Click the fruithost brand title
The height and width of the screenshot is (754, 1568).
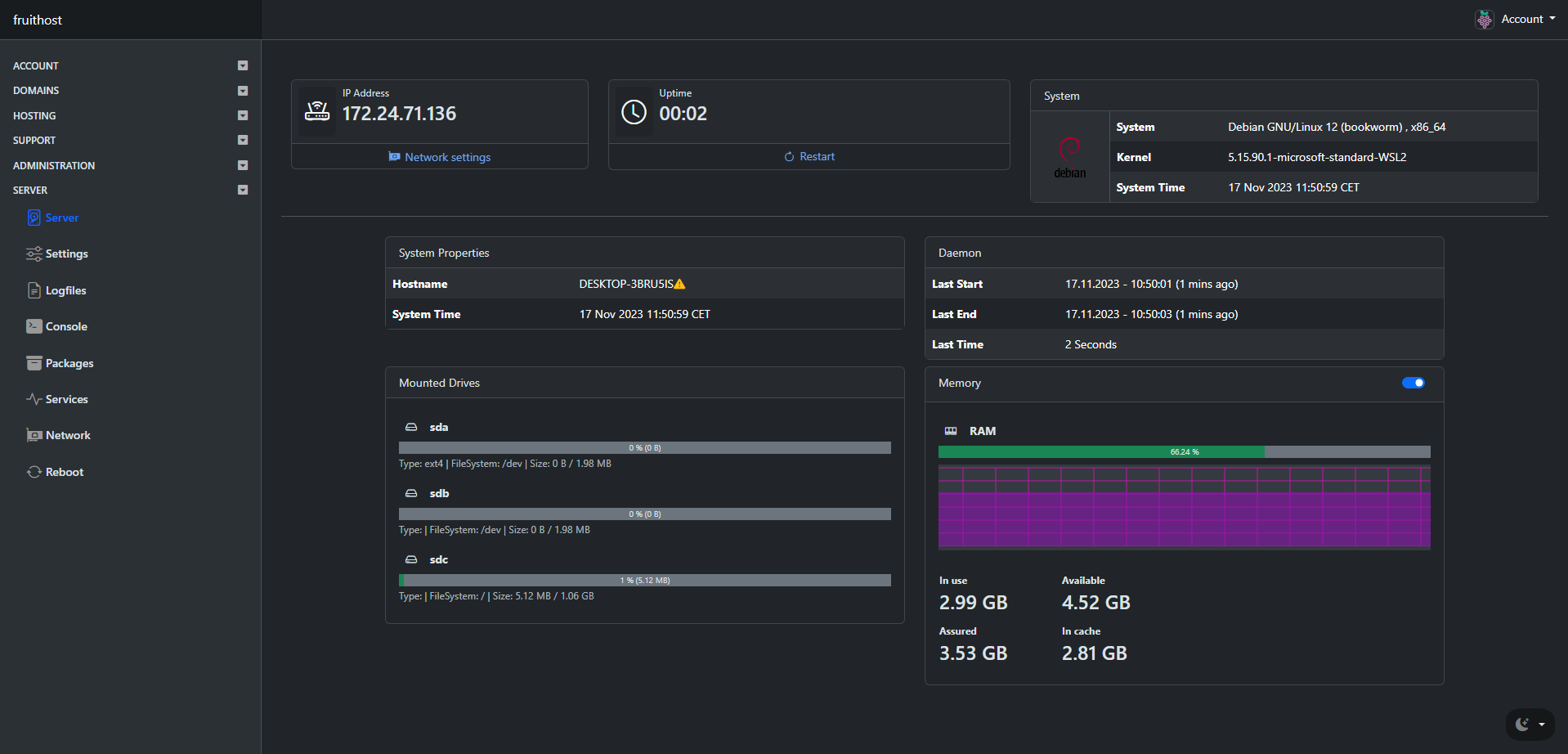(x=38, y=20)
